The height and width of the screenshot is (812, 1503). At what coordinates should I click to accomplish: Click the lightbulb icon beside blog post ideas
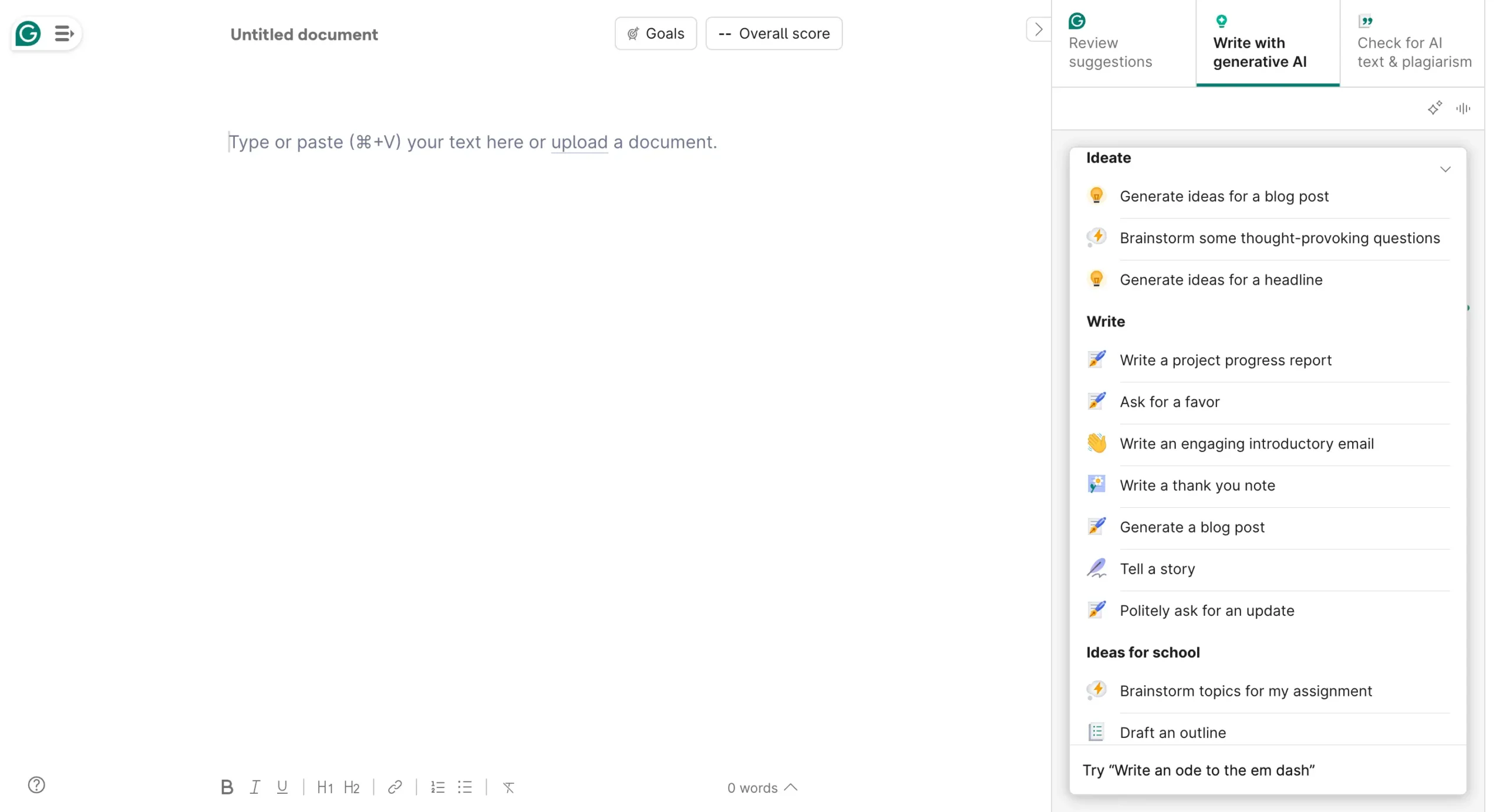point(1096,196)
